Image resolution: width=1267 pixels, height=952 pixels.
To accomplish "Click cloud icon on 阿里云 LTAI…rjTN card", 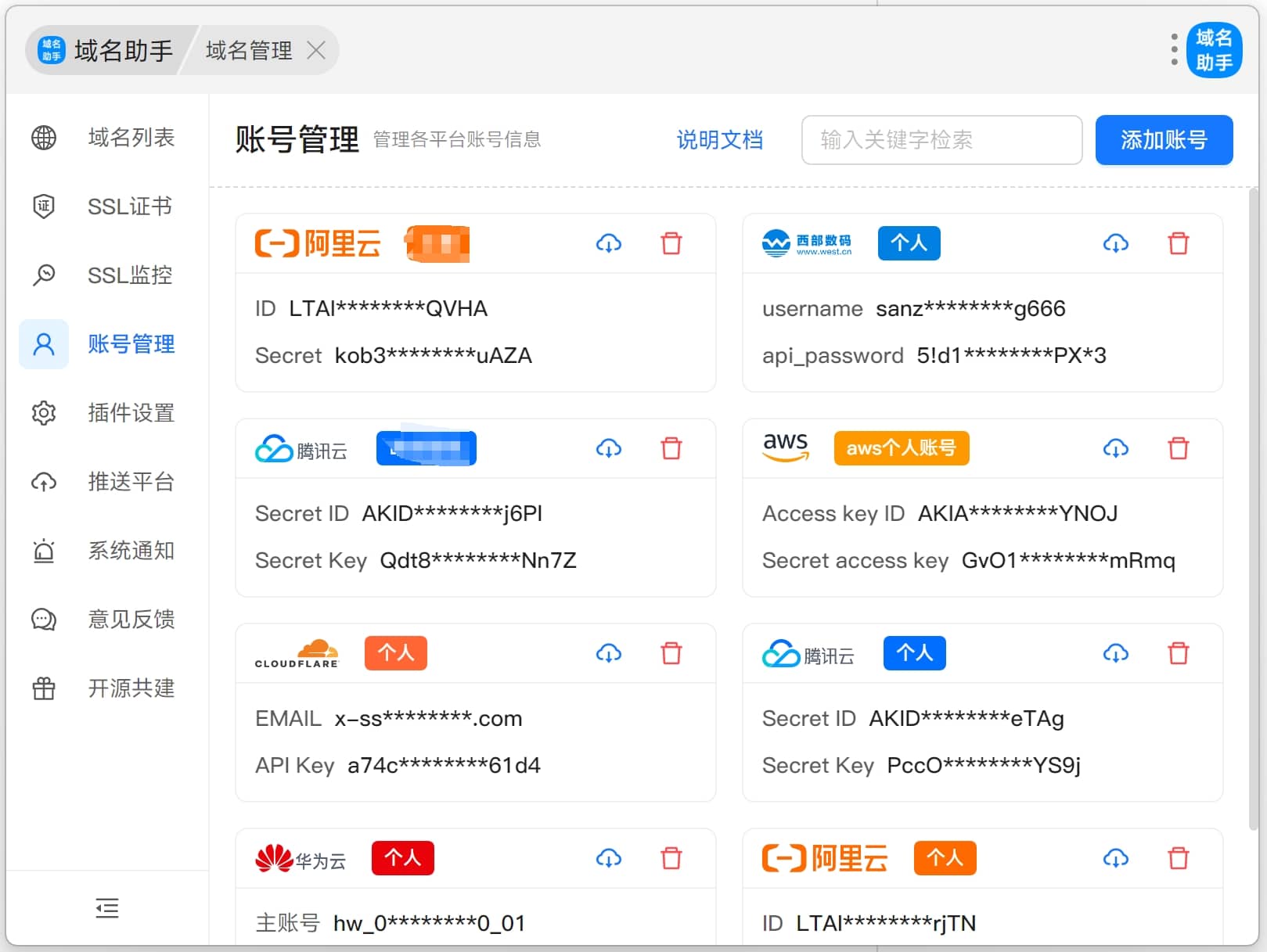I will click(x=1116, y=858).
